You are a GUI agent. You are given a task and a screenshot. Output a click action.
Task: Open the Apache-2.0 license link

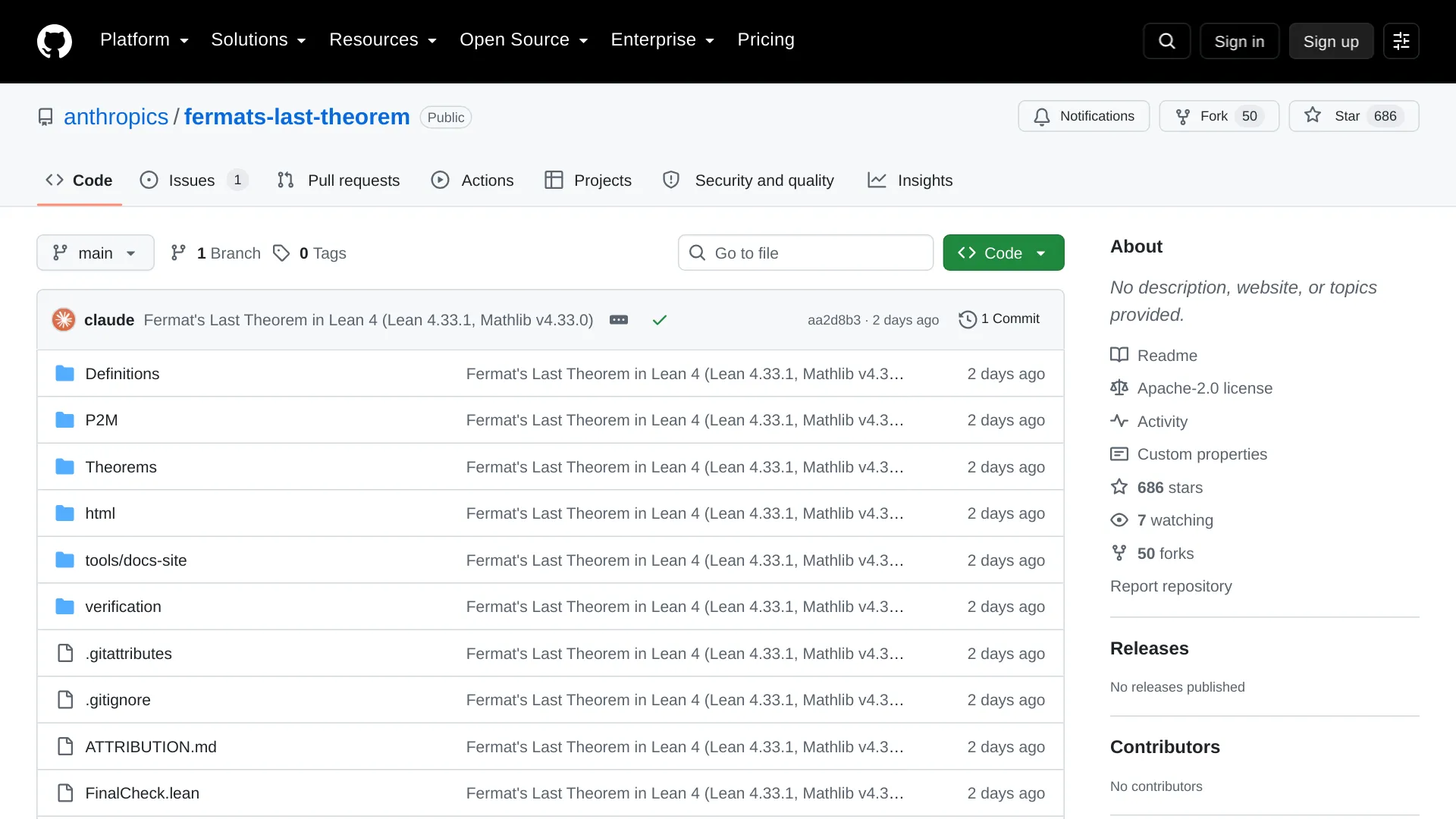(x=1204, y=388)
